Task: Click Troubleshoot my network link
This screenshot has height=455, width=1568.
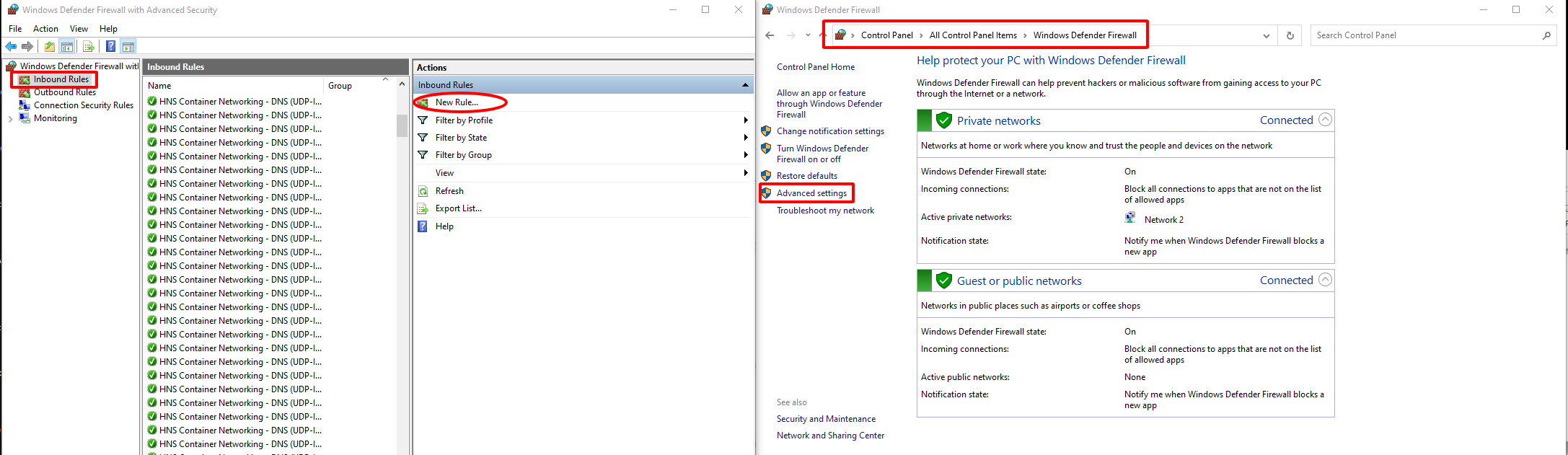Action: point(825,211)
